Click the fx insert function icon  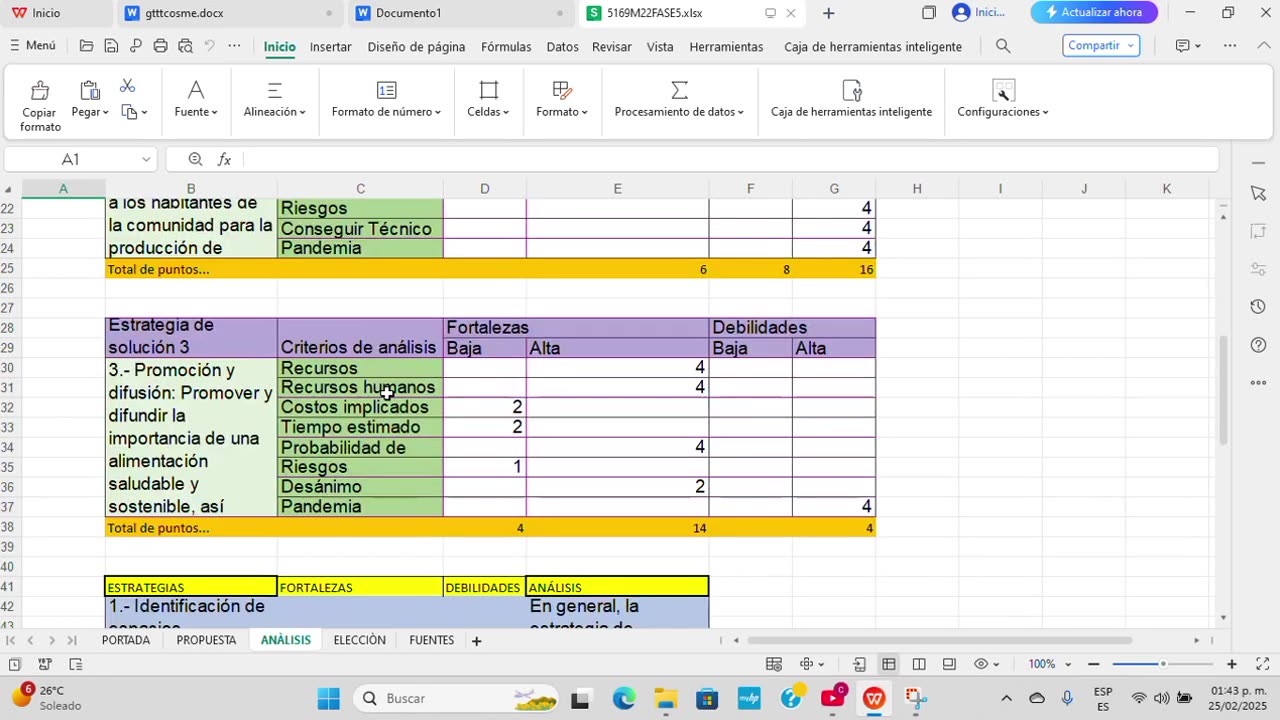(224, 159)
